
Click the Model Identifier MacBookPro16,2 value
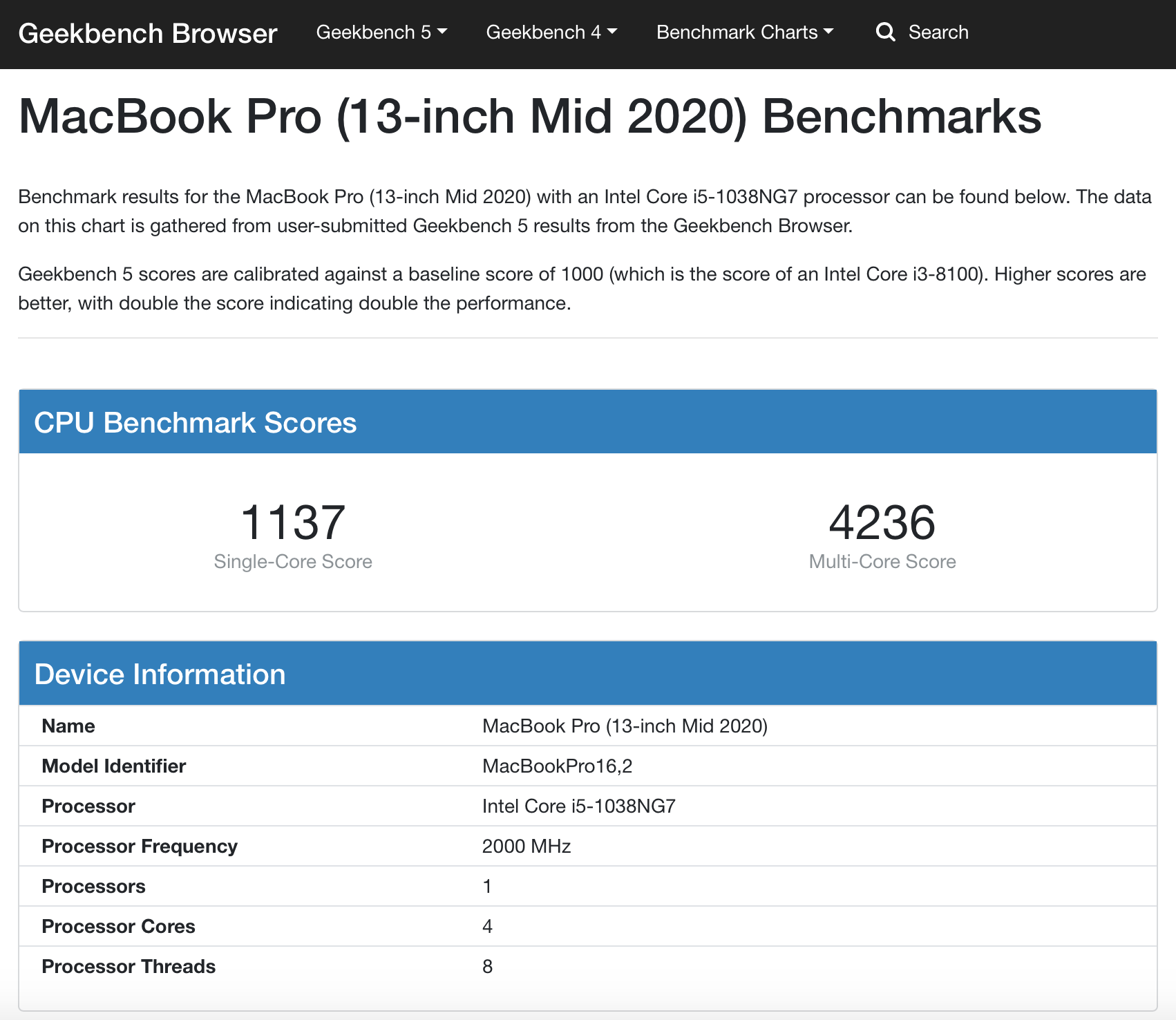[x=558, y=766]
